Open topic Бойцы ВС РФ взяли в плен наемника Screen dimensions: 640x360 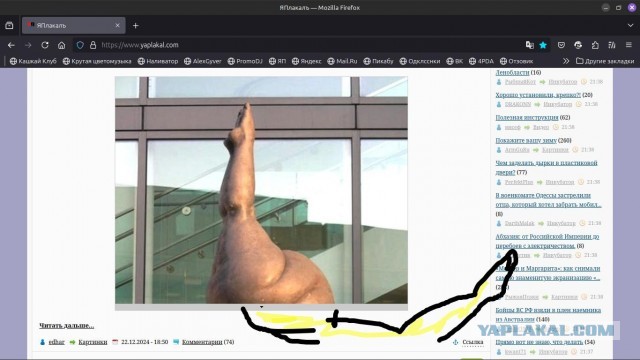(x=548, y=314)
